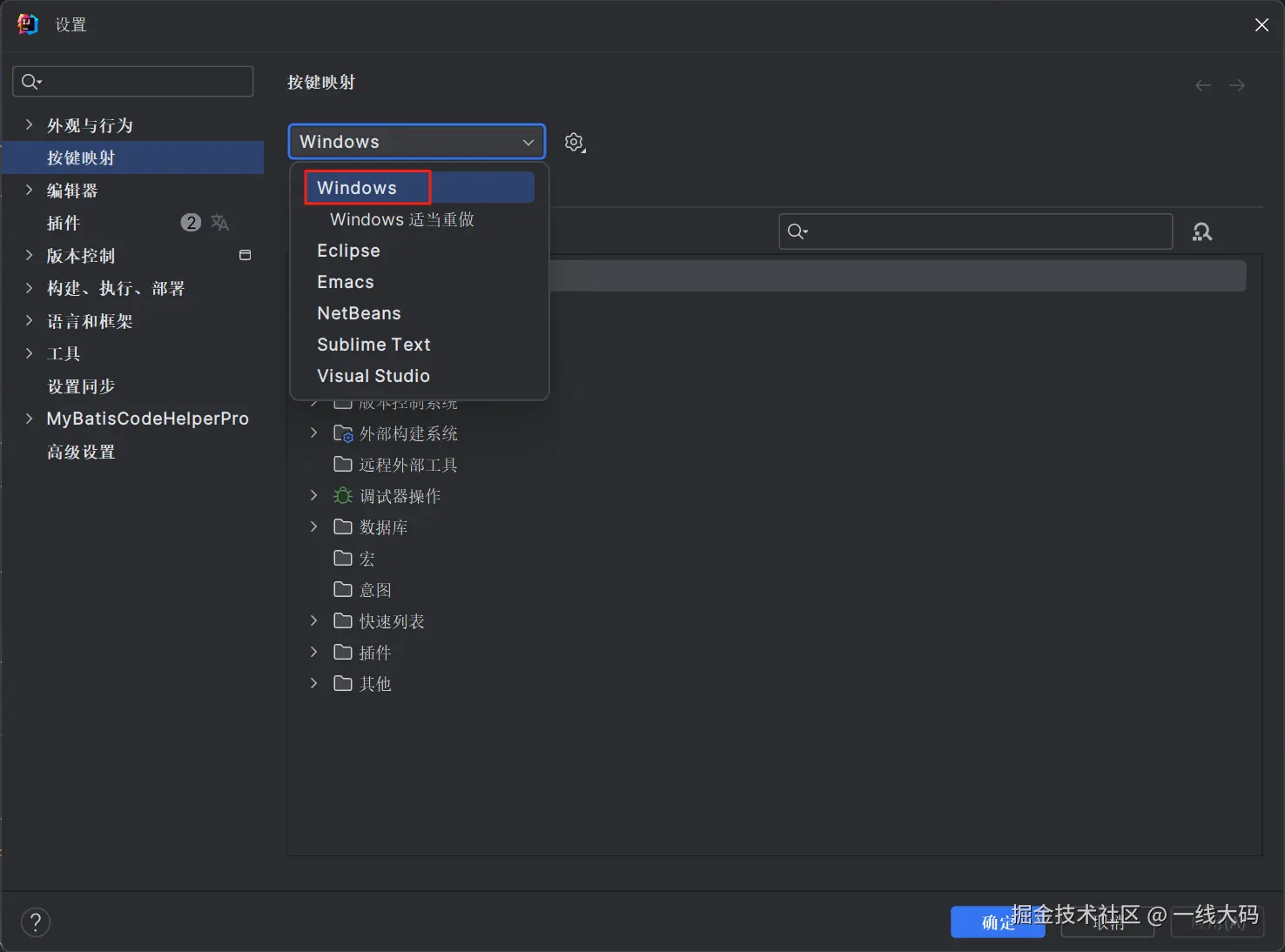The height and width of the screenshot is (952, 1285).
Task: Select Emacs keymap option
Action: [x=419, y=282]
